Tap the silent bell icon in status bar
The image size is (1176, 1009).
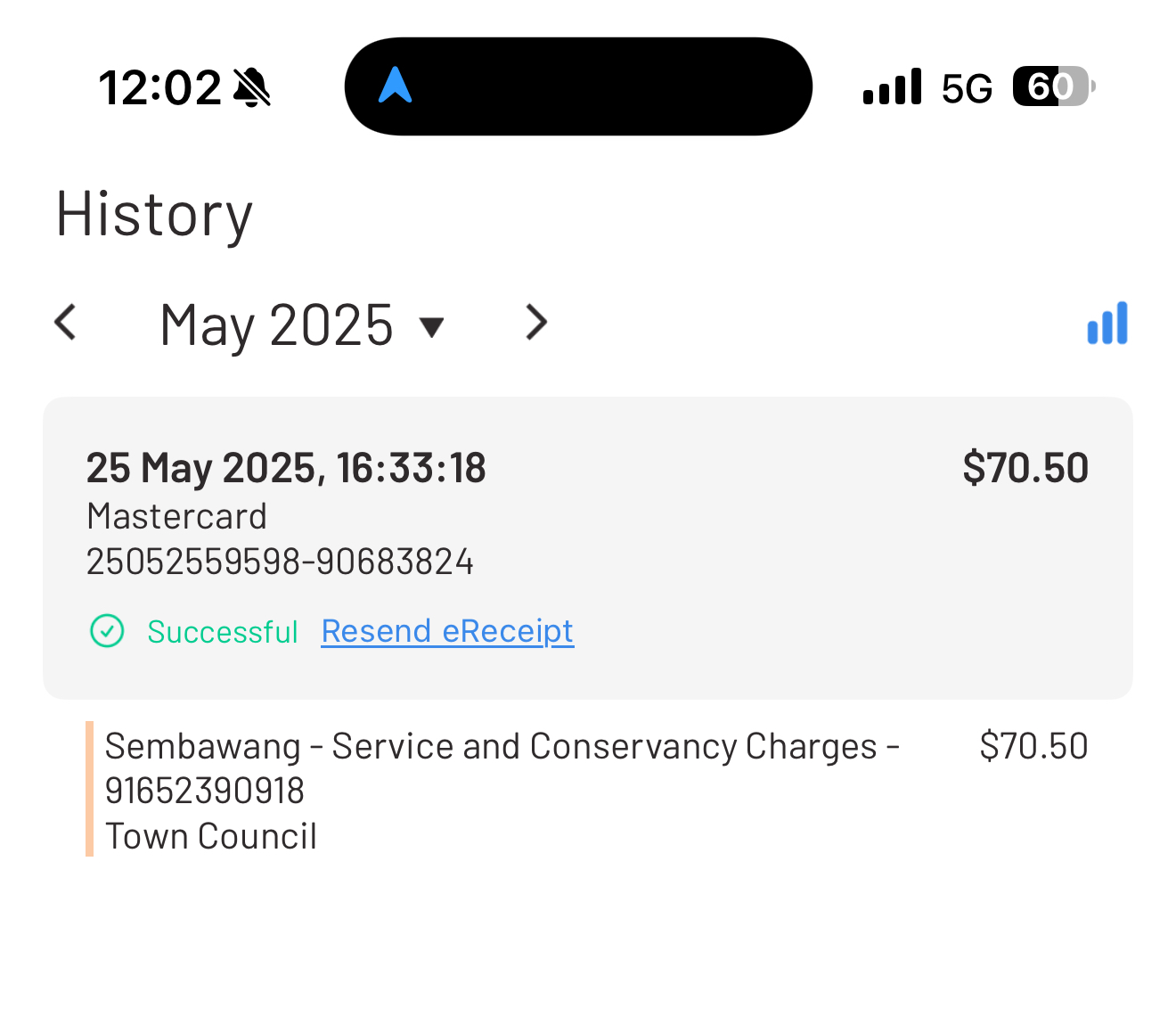tap(252, 87)
